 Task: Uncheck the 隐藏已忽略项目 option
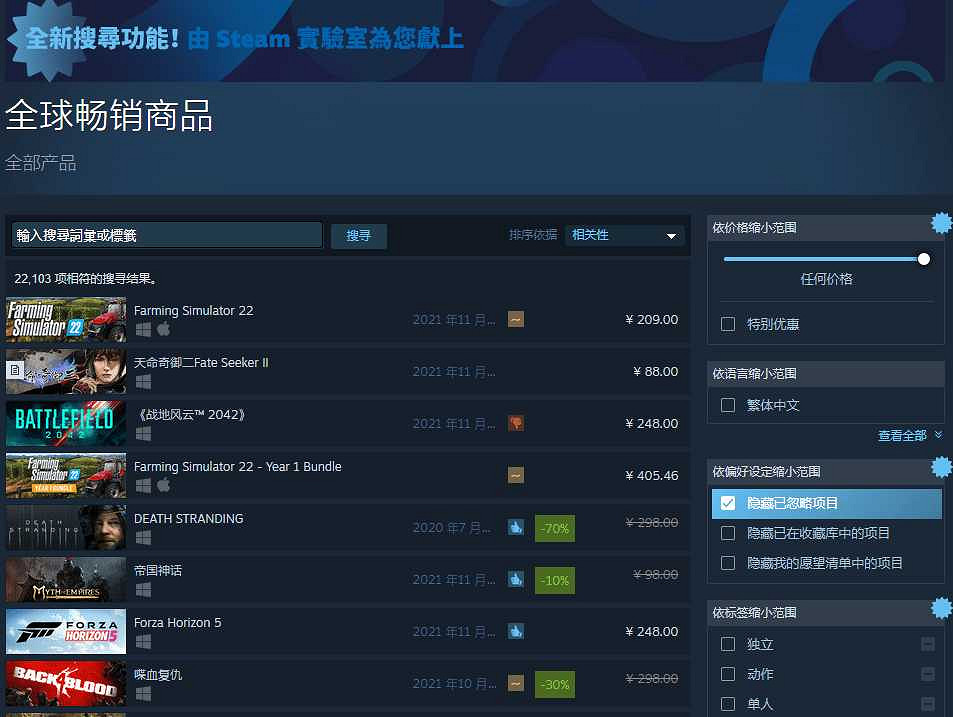728,503
